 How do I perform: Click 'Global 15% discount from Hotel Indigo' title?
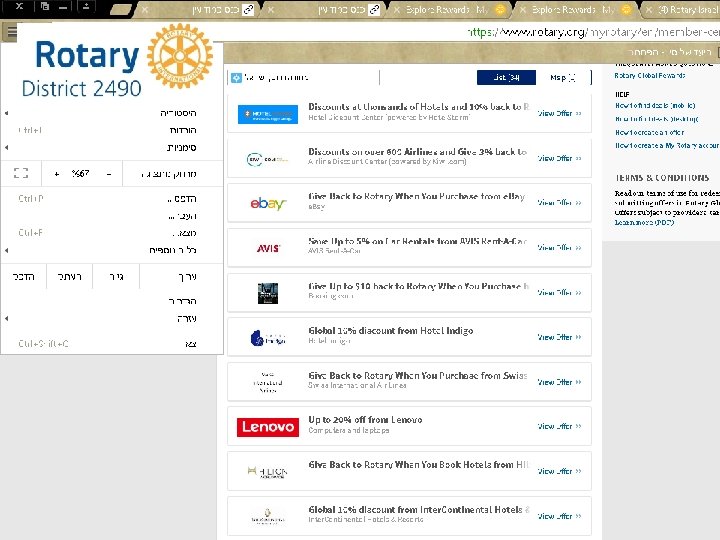[x=391, y=331]
